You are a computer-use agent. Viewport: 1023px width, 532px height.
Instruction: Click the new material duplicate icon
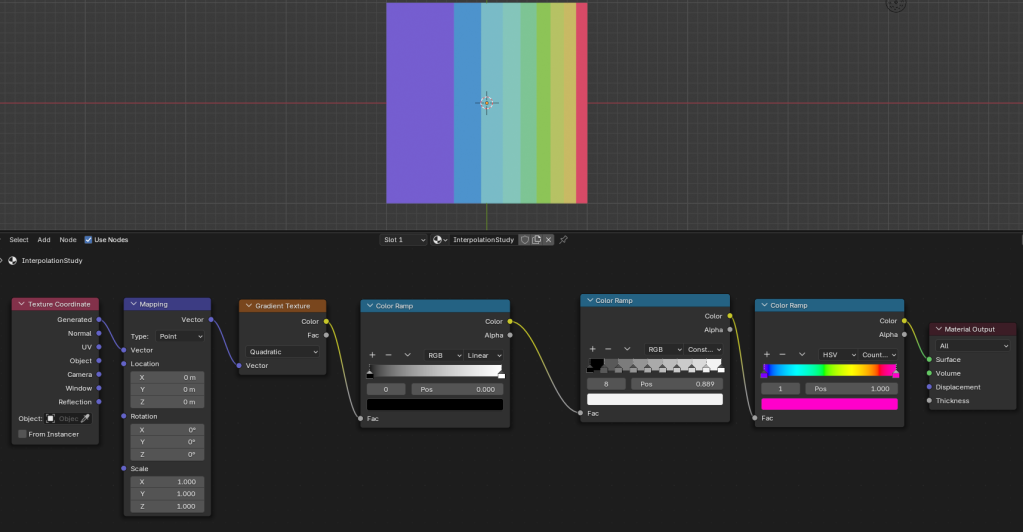click(537, 240)
